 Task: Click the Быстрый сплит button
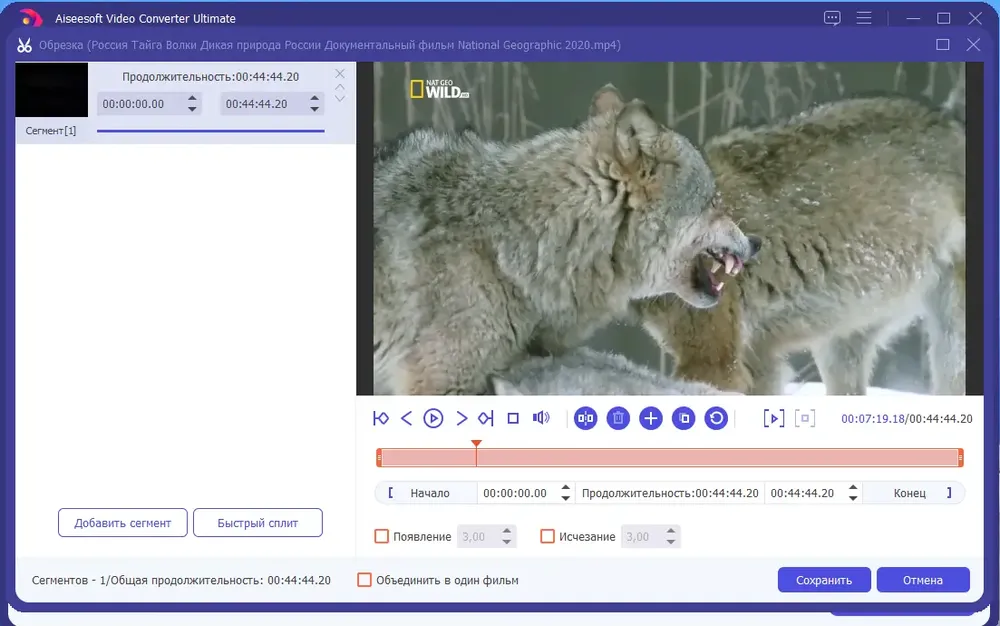[258, 523]
